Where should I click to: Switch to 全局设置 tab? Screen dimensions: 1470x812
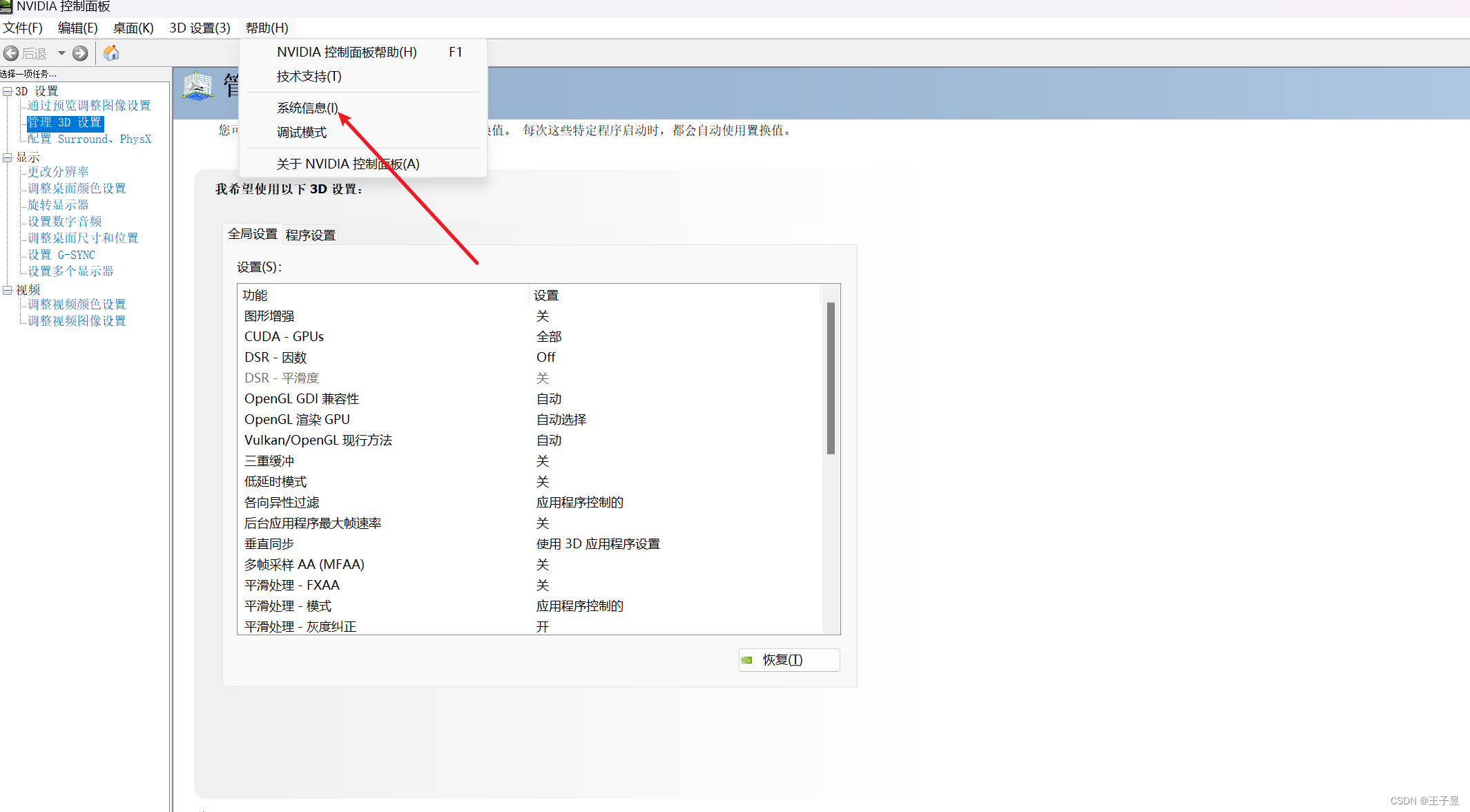pos(253,234)
